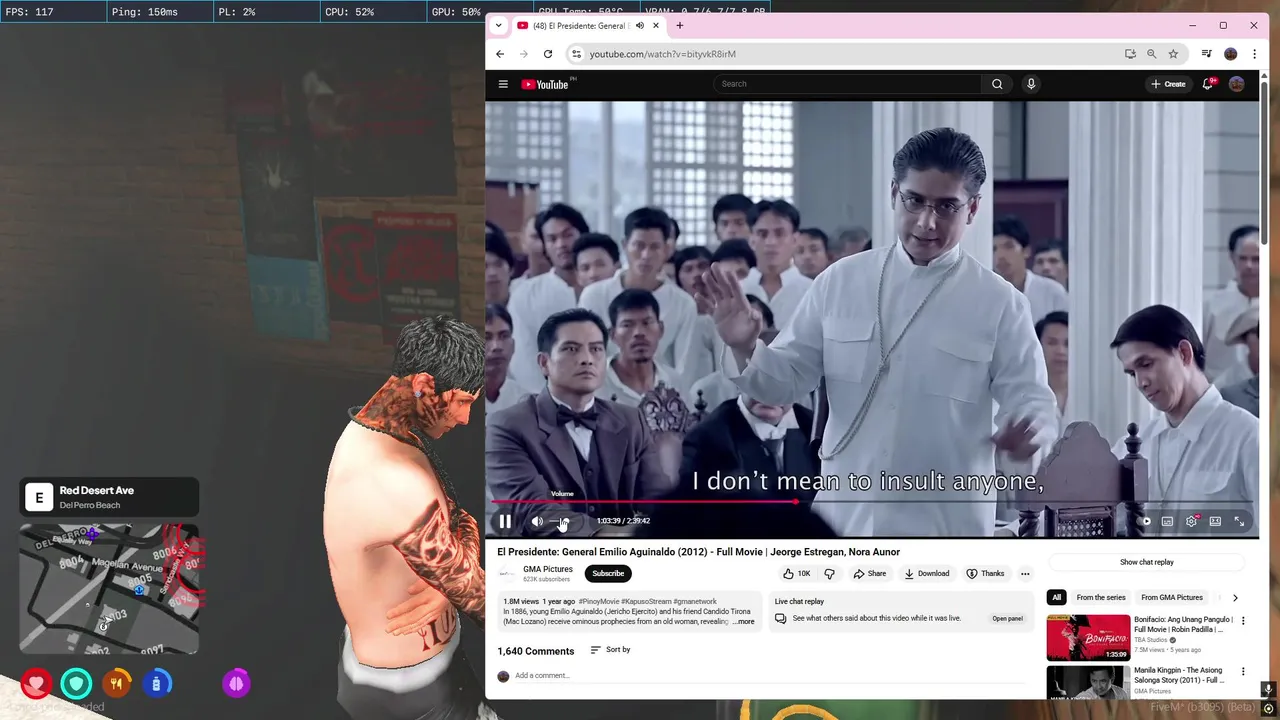Enter full screen mode

(x=1239, y=521)
